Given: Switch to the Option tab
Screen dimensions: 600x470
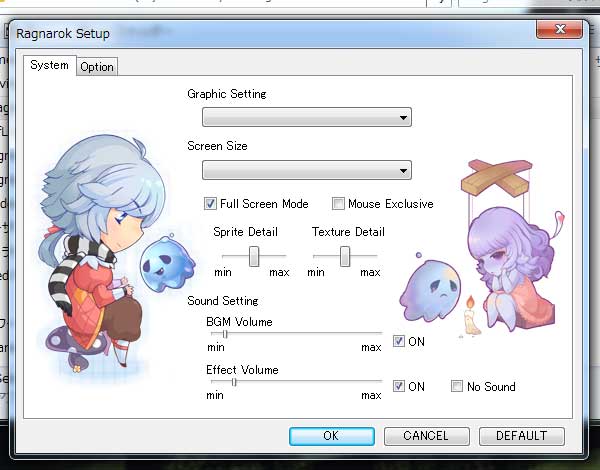Looking at the screenshot, I should coord(97,67).
